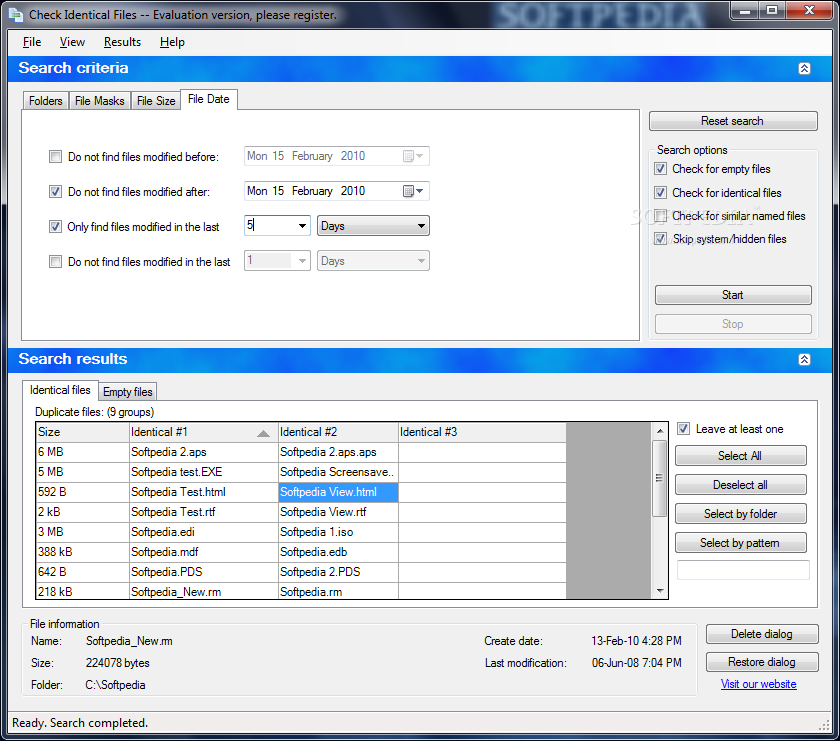
Task: Select Softpedia.mdf cell
Action: pyautogui.click(x=204, y=552)
